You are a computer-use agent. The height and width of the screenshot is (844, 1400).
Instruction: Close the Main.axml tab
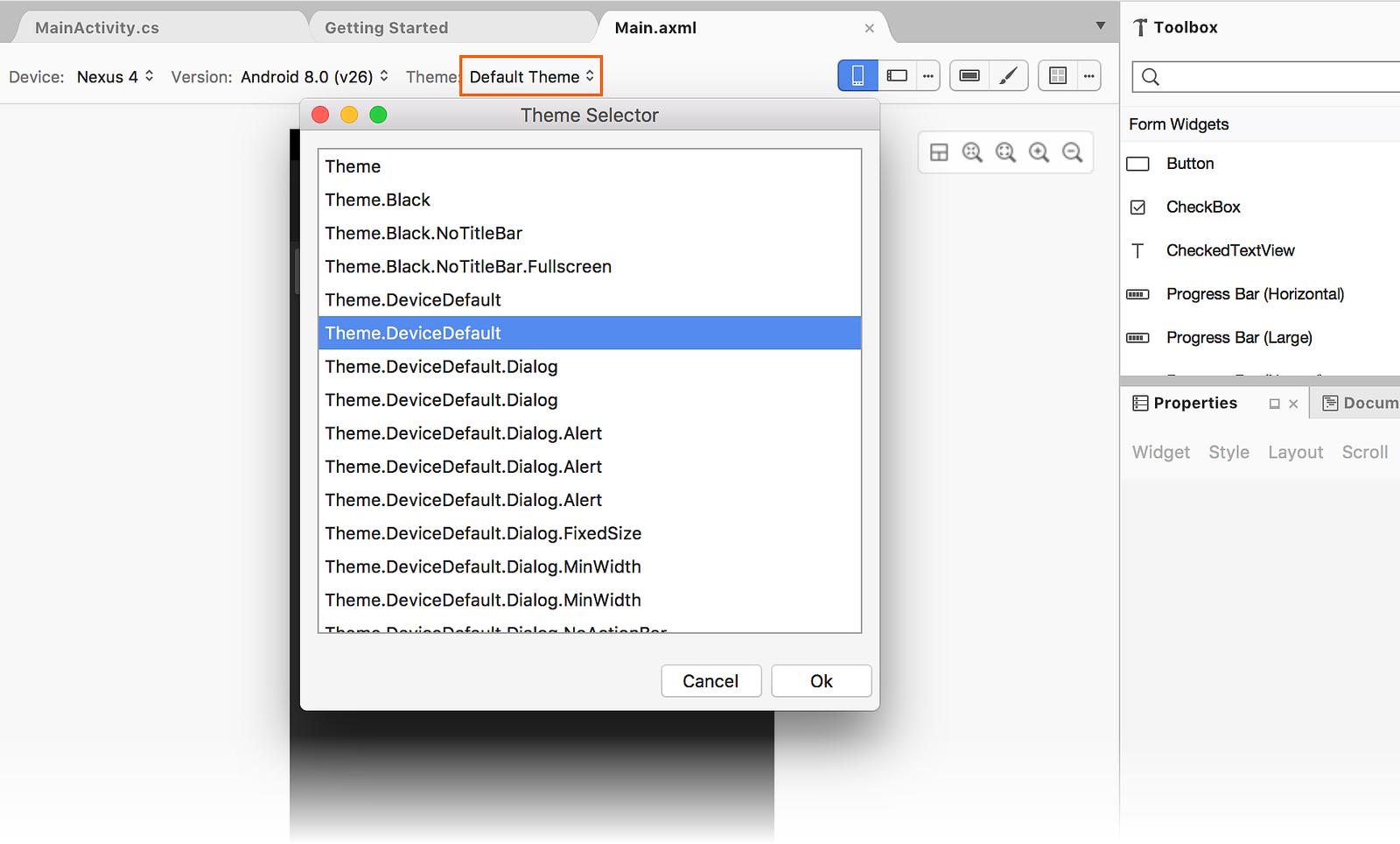coord(869,28)
